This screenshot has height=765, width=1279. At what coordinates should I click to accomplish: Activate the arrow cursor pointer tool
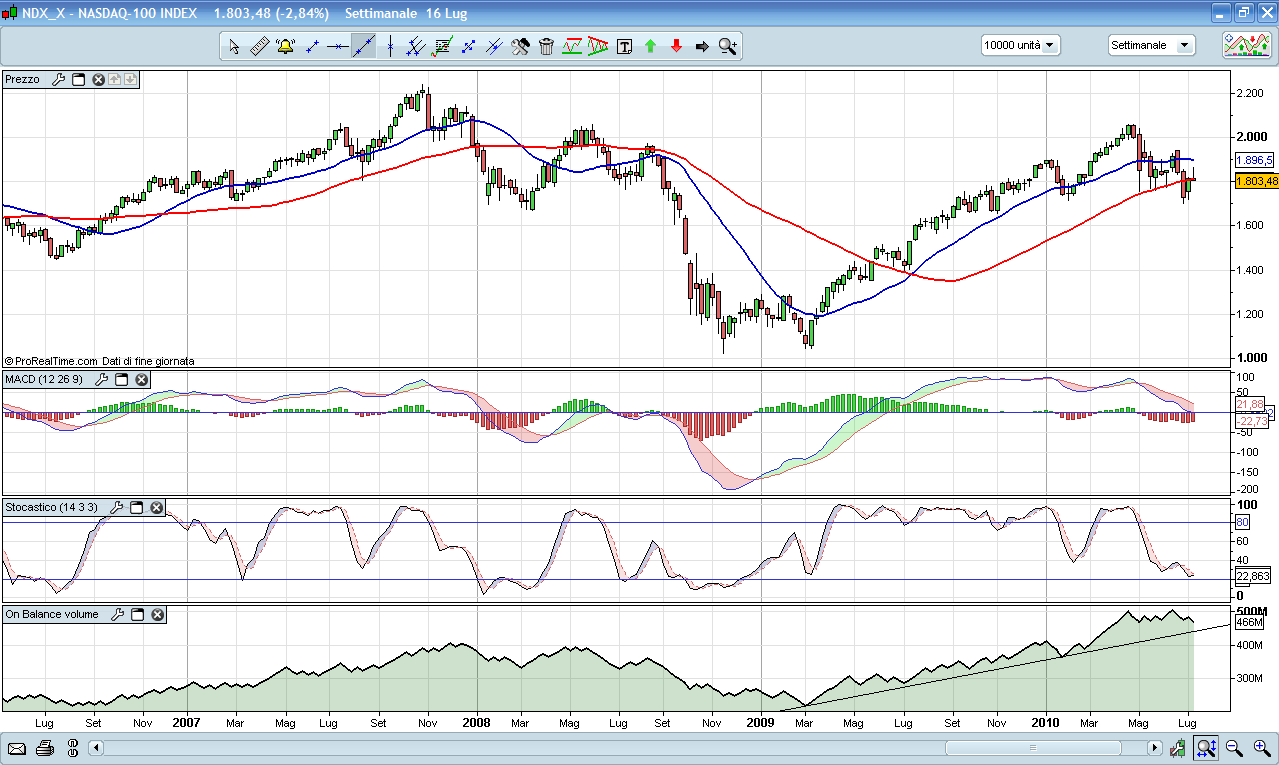point(234,46)
